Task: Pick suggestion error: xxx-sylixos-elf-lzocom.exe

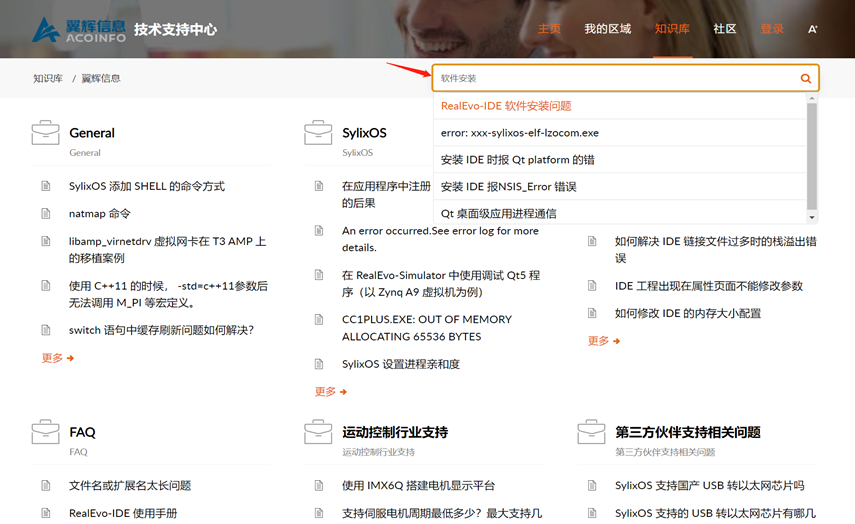Action: 519,133
